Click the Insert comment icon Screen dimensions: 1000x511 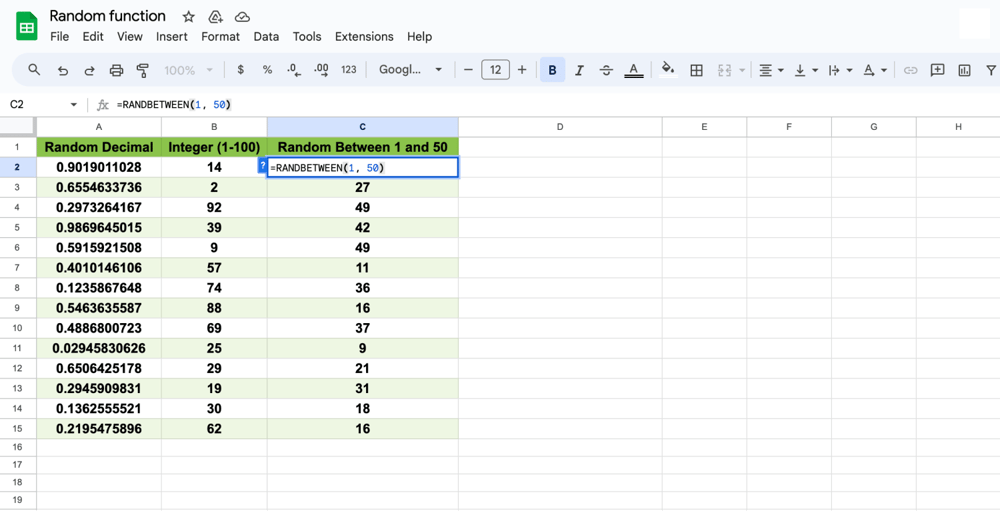click(x=937, y=70)
